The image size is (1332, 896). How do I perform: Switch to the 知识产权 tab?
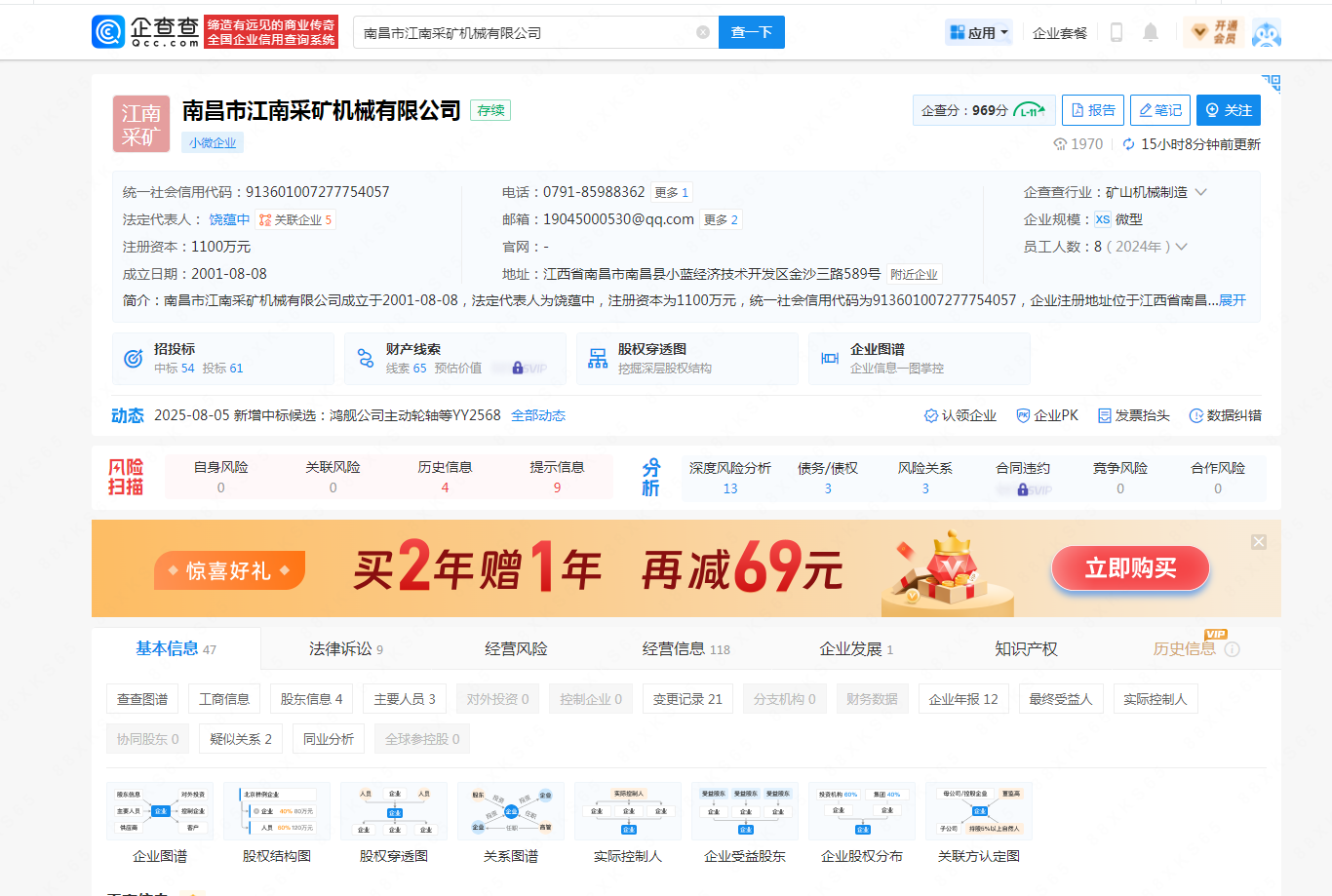[x=1026, y=649]
